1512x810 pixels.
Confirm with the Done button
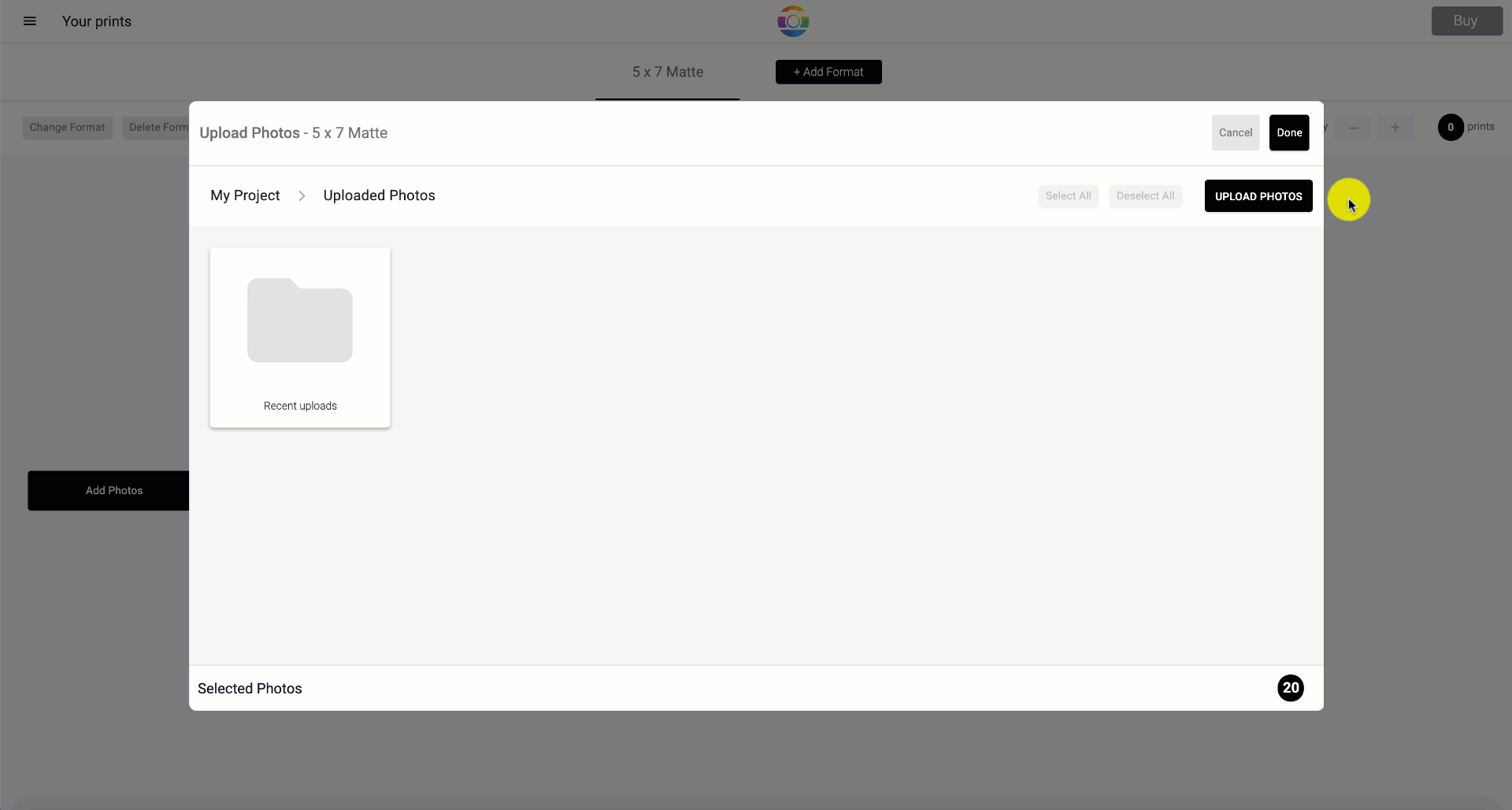coord(1289,132)
